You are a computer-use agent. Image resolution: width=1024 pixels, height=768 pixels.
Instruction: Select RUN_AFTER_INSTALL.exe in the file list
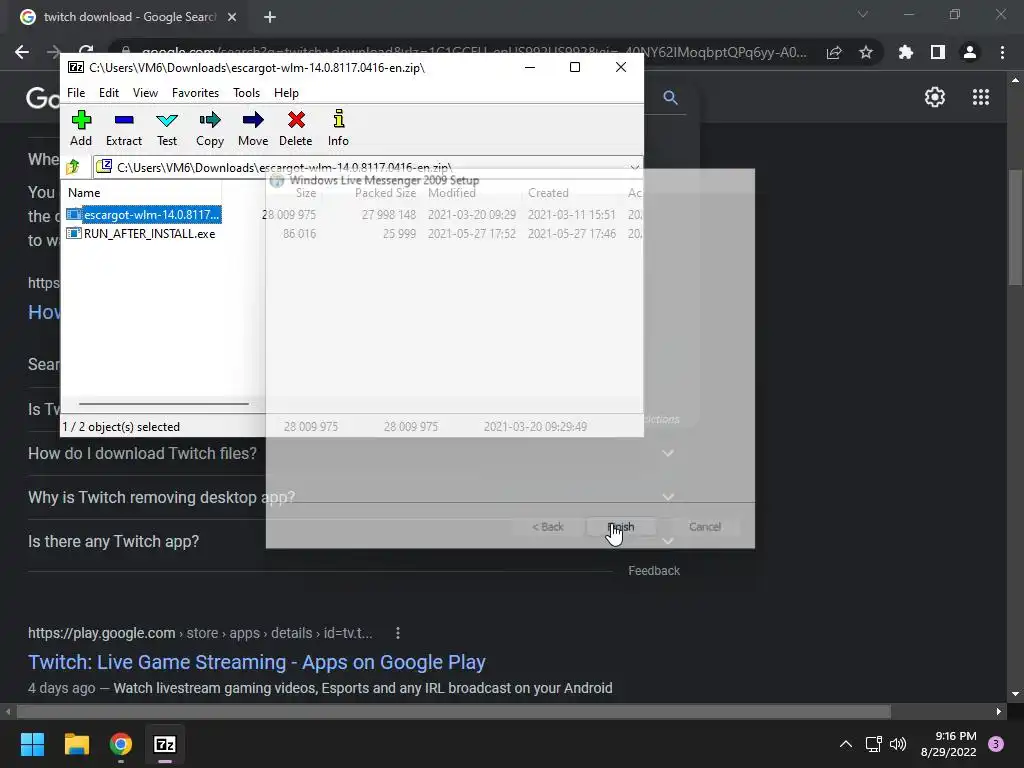141,234
